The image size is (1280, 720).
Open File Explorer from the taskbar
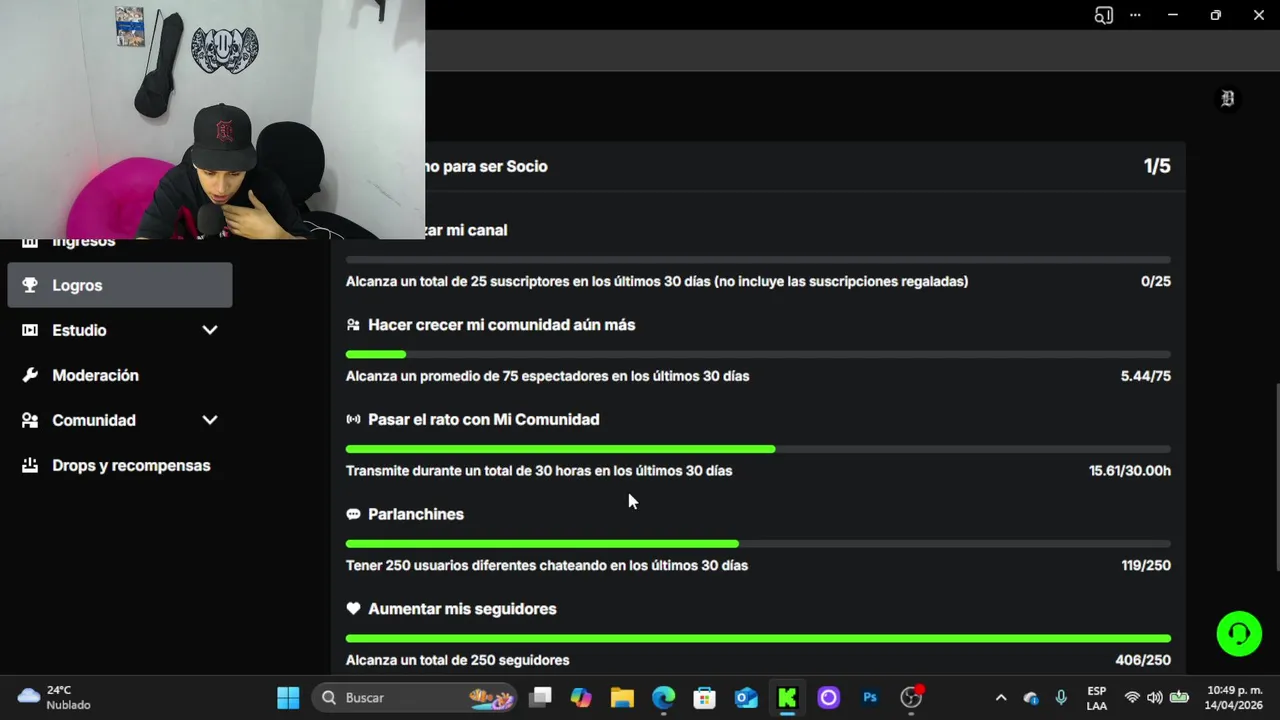click(x=622, y=697)
